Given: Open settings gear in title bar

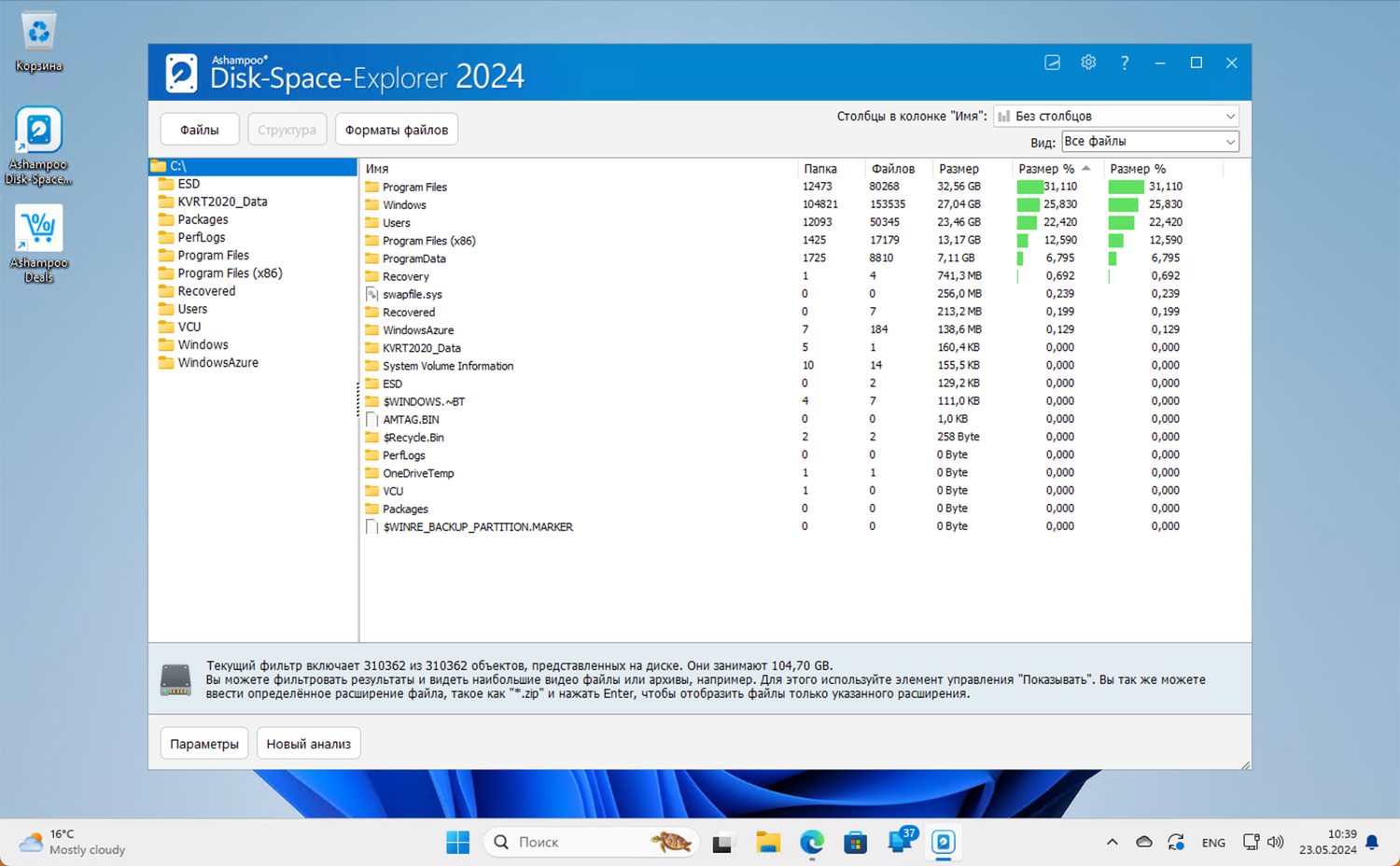Looking at the screenshot, I should [x=1088, y=63].
